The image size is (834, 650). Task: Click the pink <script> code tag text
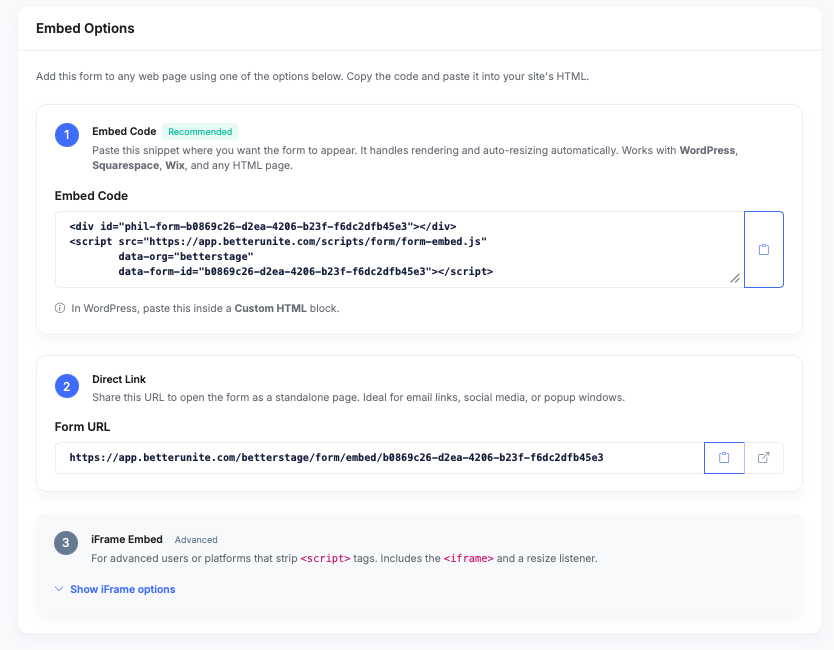tap(326, 559)
